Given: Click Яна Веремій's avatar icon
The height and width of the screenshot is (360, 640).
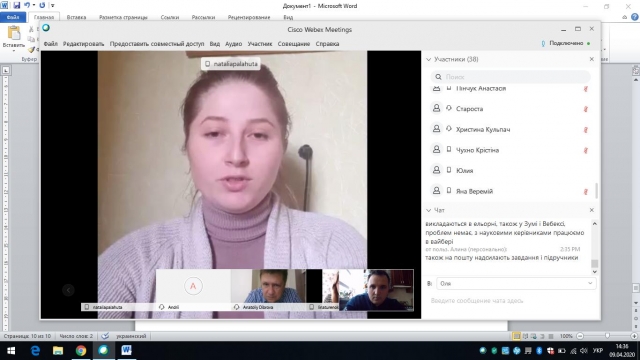Looking at the screenshot, I should point(436,190).
